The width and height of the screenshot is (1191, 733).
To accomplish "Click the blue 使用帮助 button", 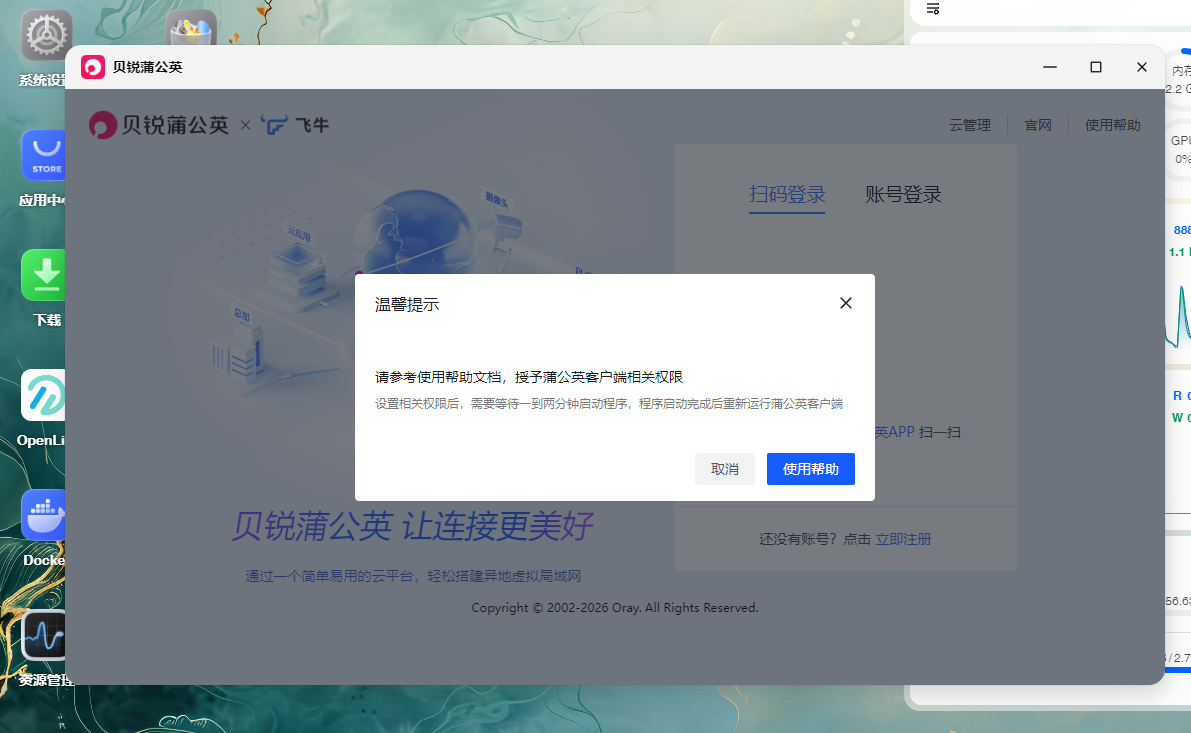I will 810,469.
